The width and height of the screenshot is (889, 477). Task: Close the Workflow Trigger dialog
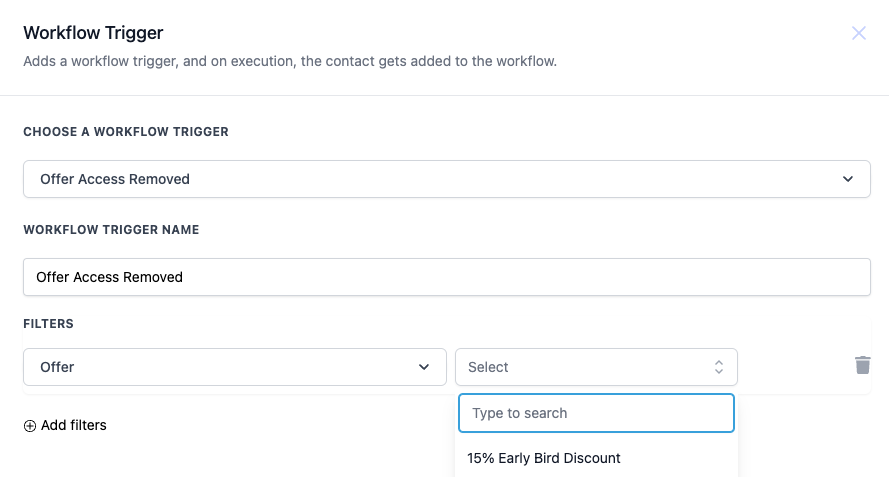point(858,33)
